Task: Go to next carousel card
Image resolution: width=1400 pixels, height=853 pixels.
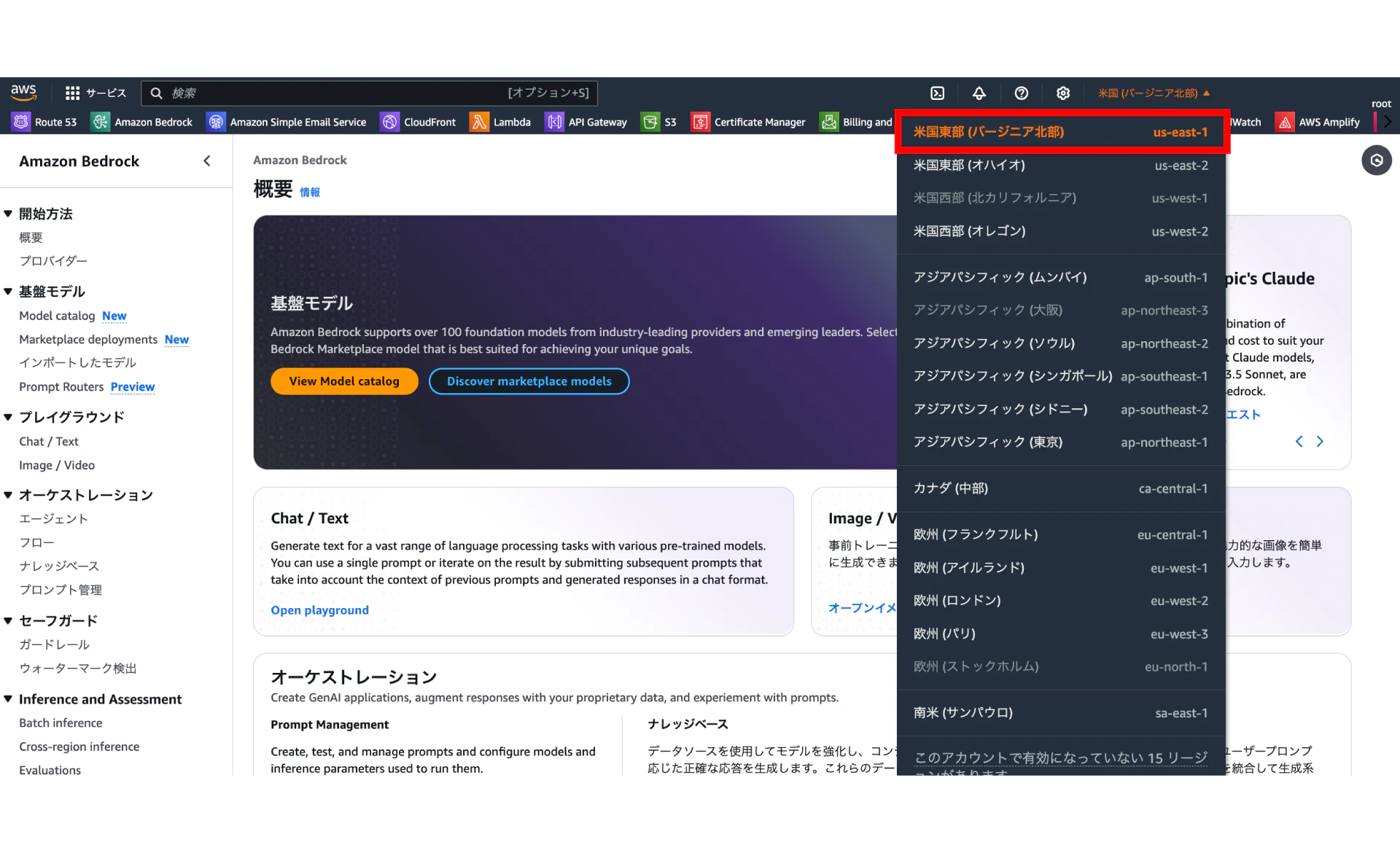Action: (x=1320, y=441)
